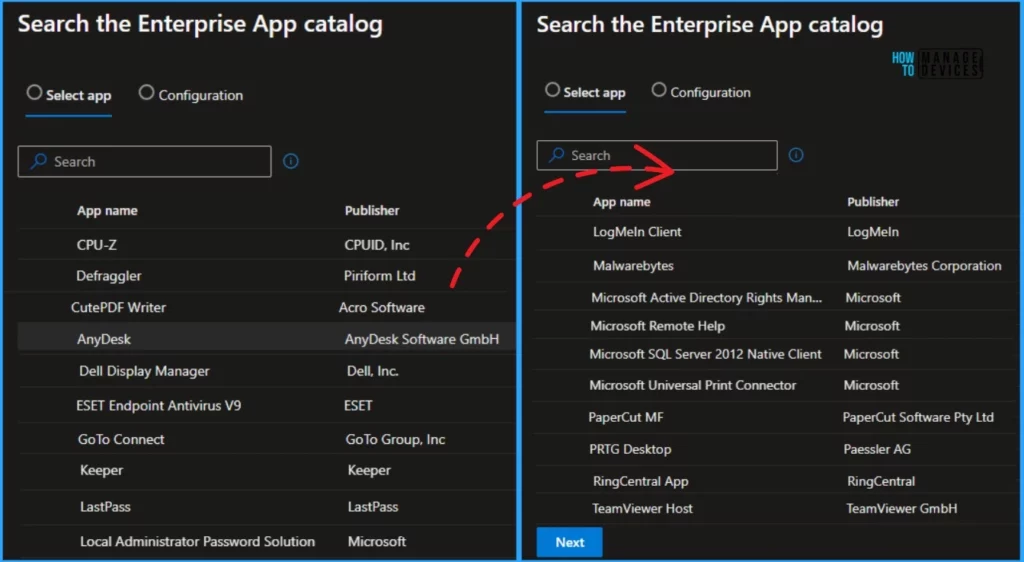The image size is (1024, 562).
Task: Select the Defraggler app
Action: pyautogui.click(x=108, y=275)
